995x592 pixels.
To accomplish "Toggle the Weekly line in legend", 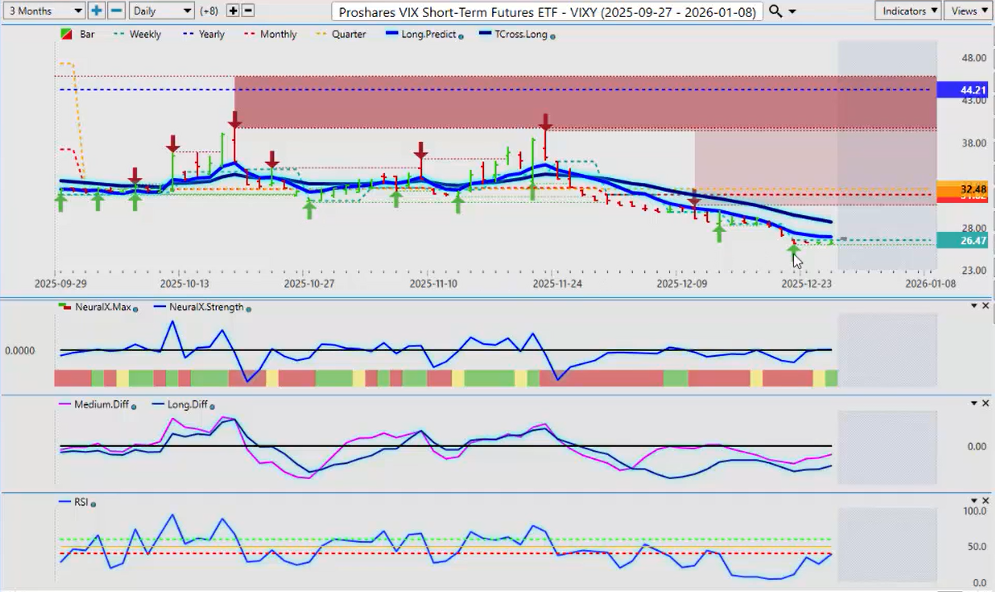I will pyautogui.click(x=145, y=34).
